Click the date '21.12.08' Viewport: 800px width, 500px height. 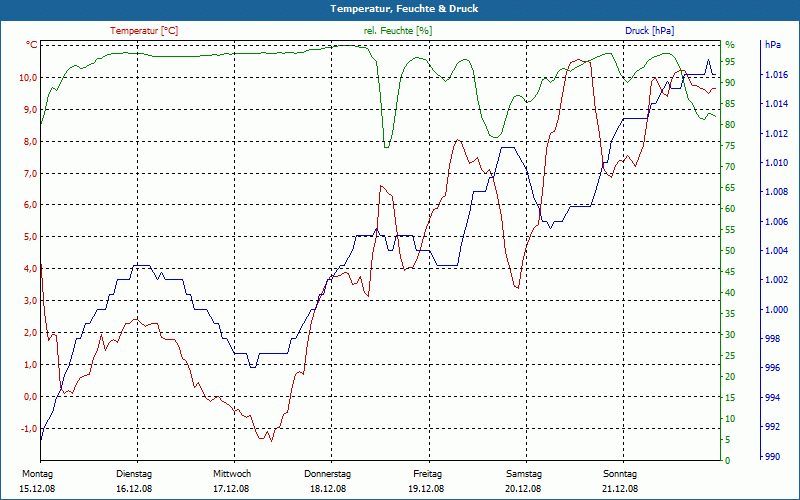point(620,488)
